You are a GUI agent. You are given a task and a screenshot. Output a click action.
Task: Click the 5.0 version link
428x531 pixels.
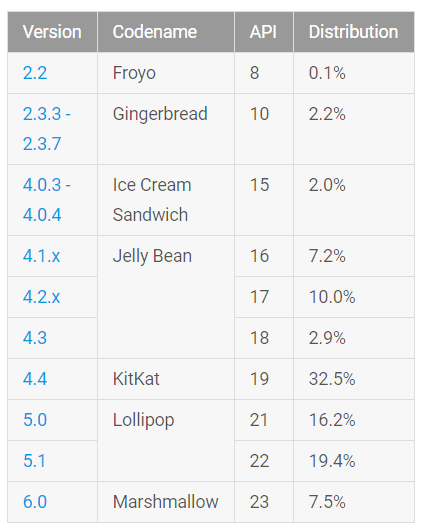35,420
